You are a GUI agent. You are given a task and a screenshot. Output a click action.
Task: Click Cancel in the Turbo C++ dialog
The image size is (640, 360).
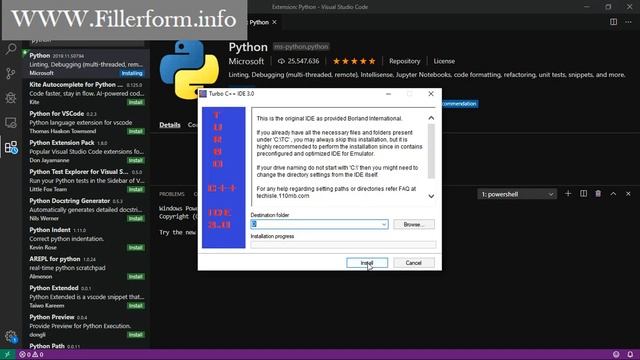(413, 263)
